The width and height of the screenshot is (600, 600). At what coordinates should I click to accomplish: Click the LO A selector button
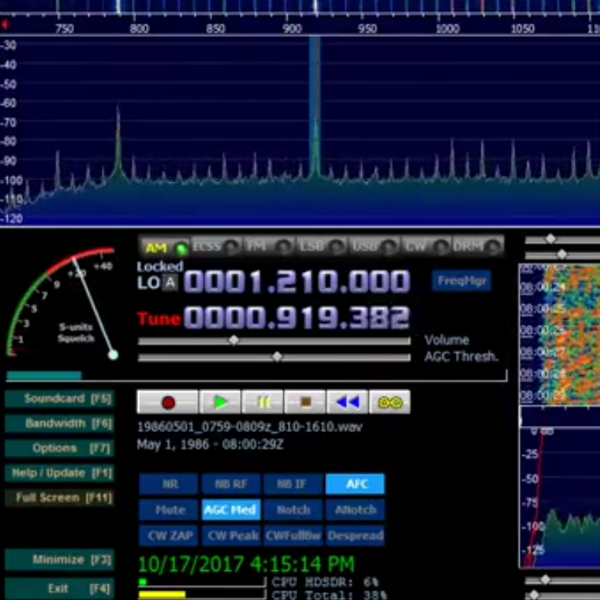pyautogui.click(x=170, y=283)
